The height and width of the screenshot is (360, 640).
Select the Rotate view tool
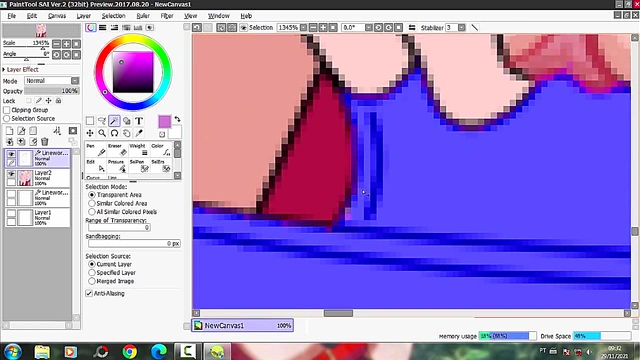(x=114, y=133)
